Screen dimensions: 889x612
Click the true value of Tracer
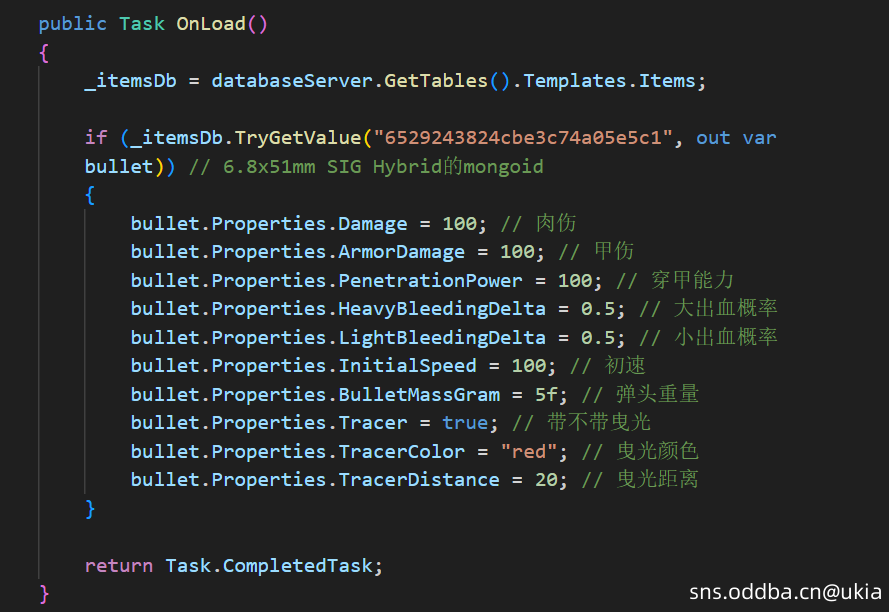pyautogui.click(x=465, y=423)
